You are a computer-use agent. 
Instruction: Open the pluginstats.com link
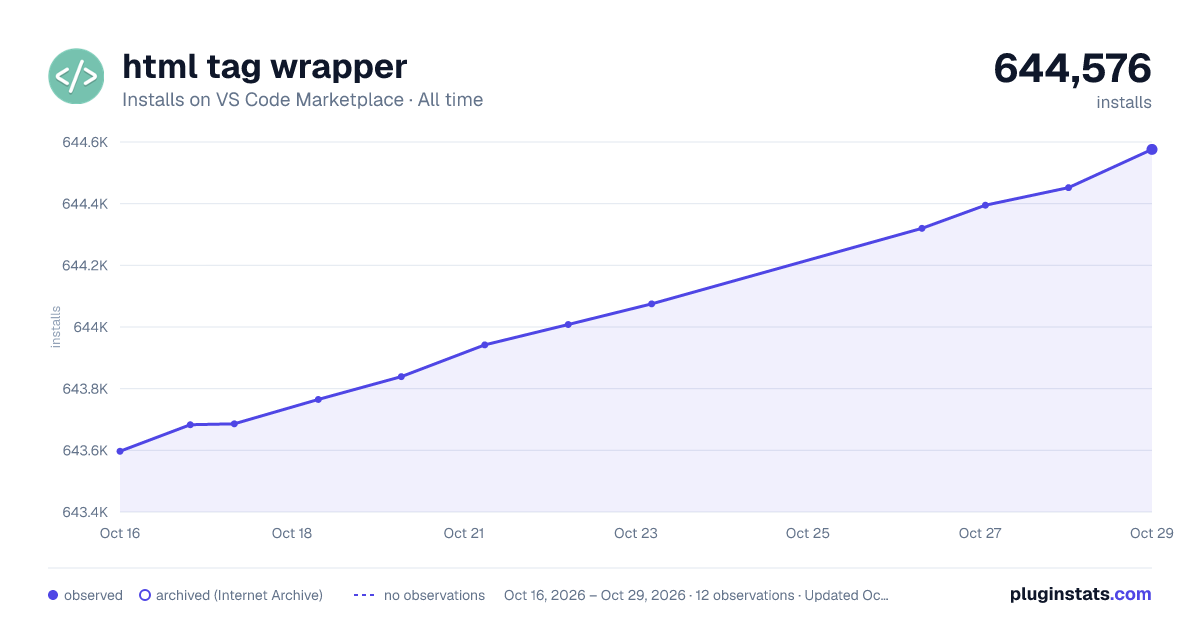point(1081,594)
